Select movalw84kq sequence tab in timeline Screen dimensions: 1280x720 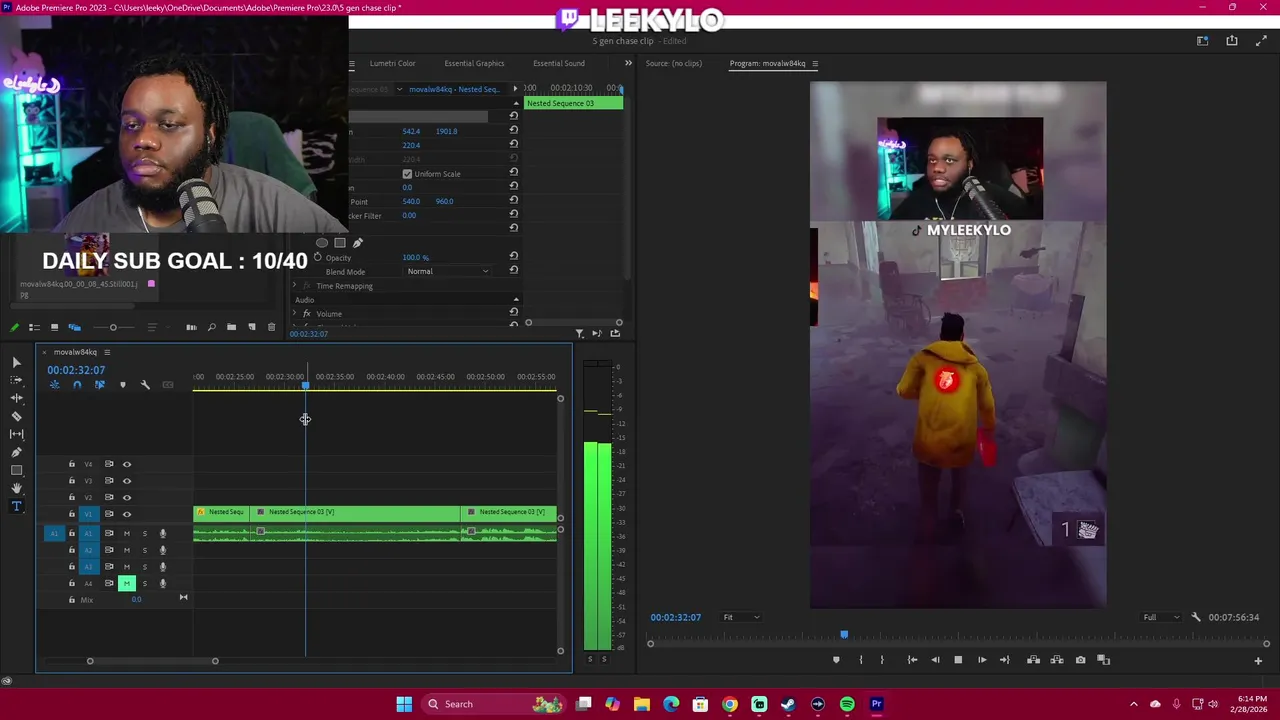click(76, 352)
